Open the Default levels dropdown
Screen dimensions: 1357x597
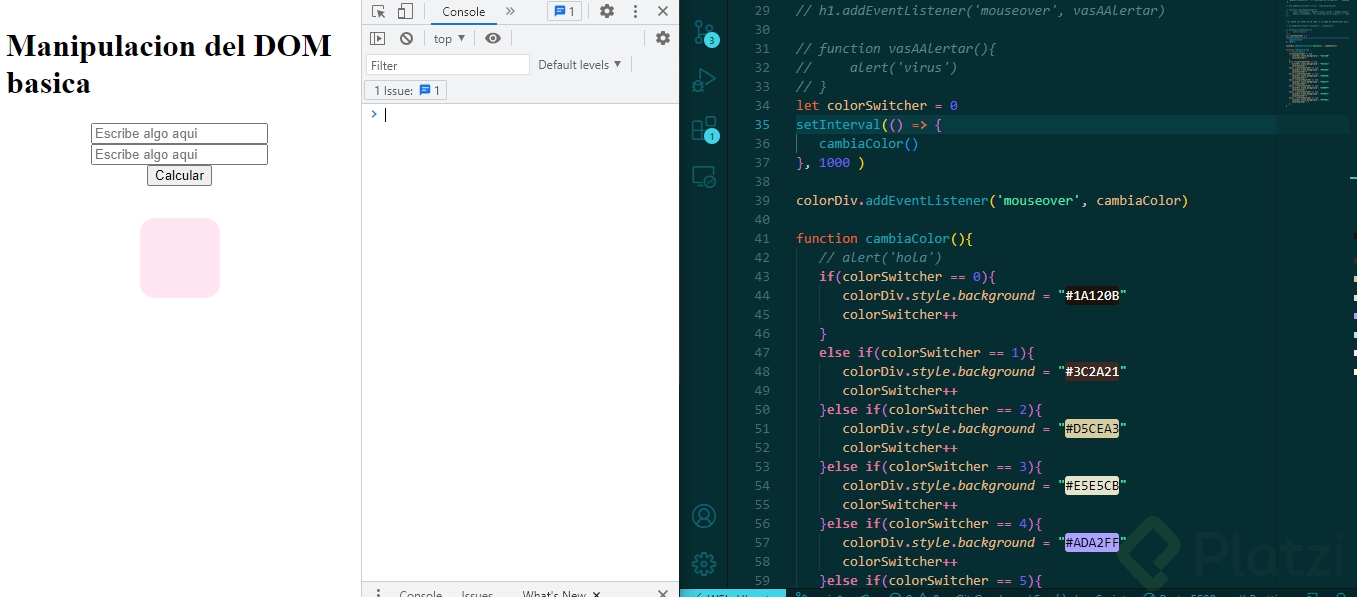pos(580,65)
